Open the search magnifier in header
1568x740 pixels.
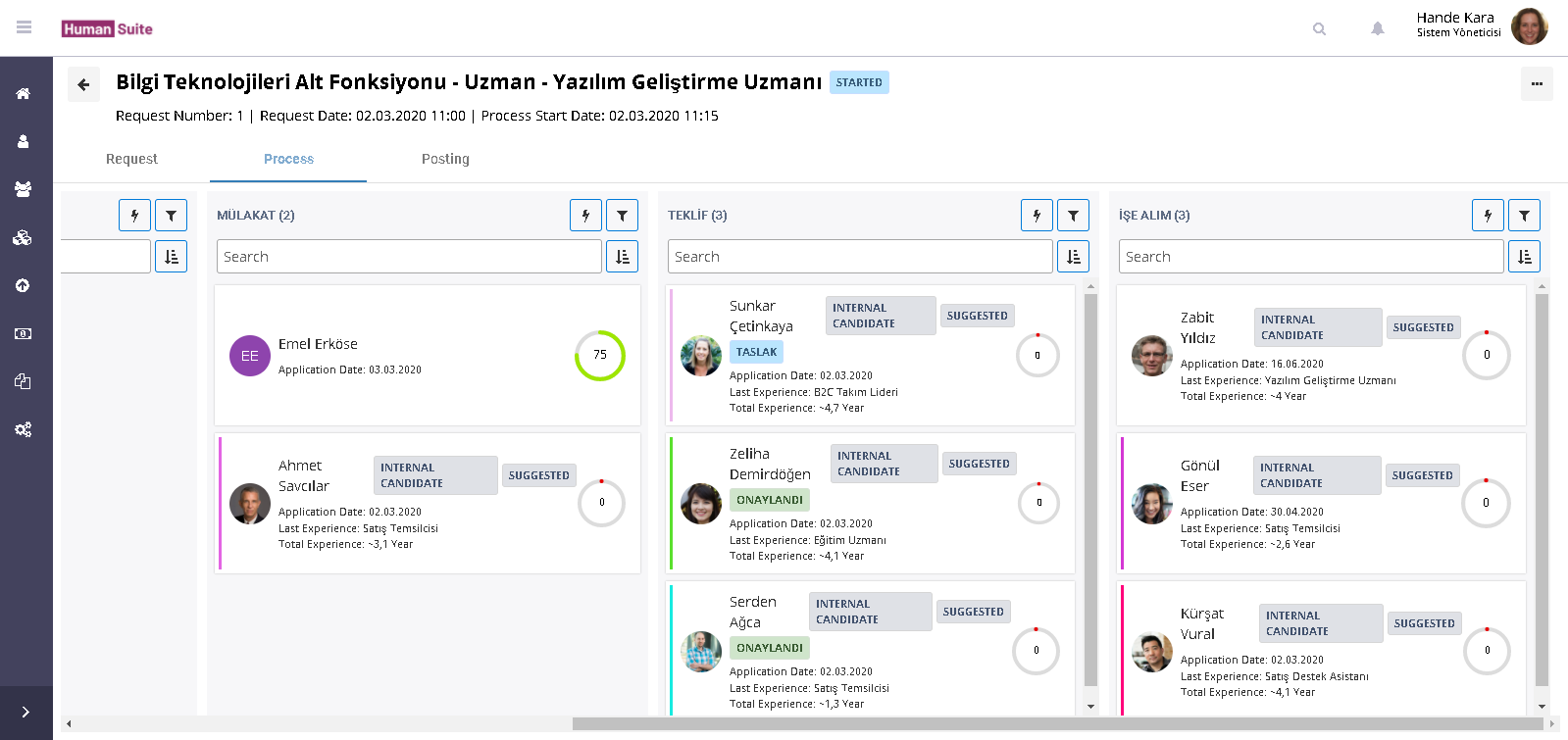pos(1319,29)
